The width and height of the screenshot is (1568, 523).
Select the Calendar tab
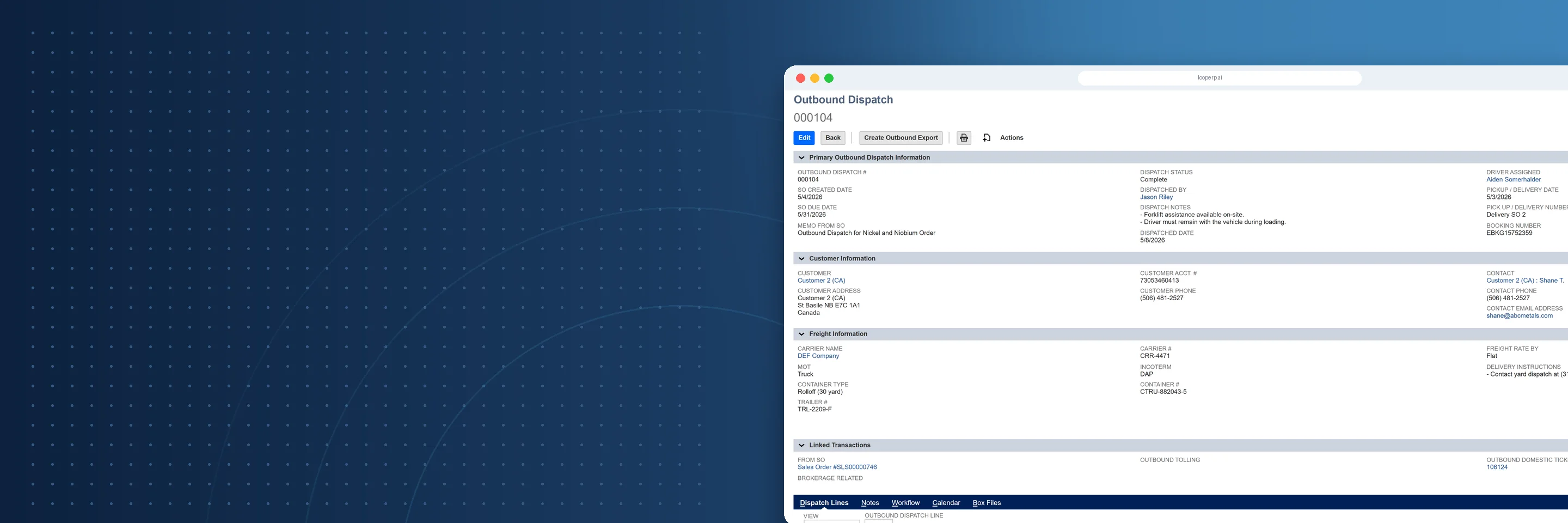coord(946,503)
